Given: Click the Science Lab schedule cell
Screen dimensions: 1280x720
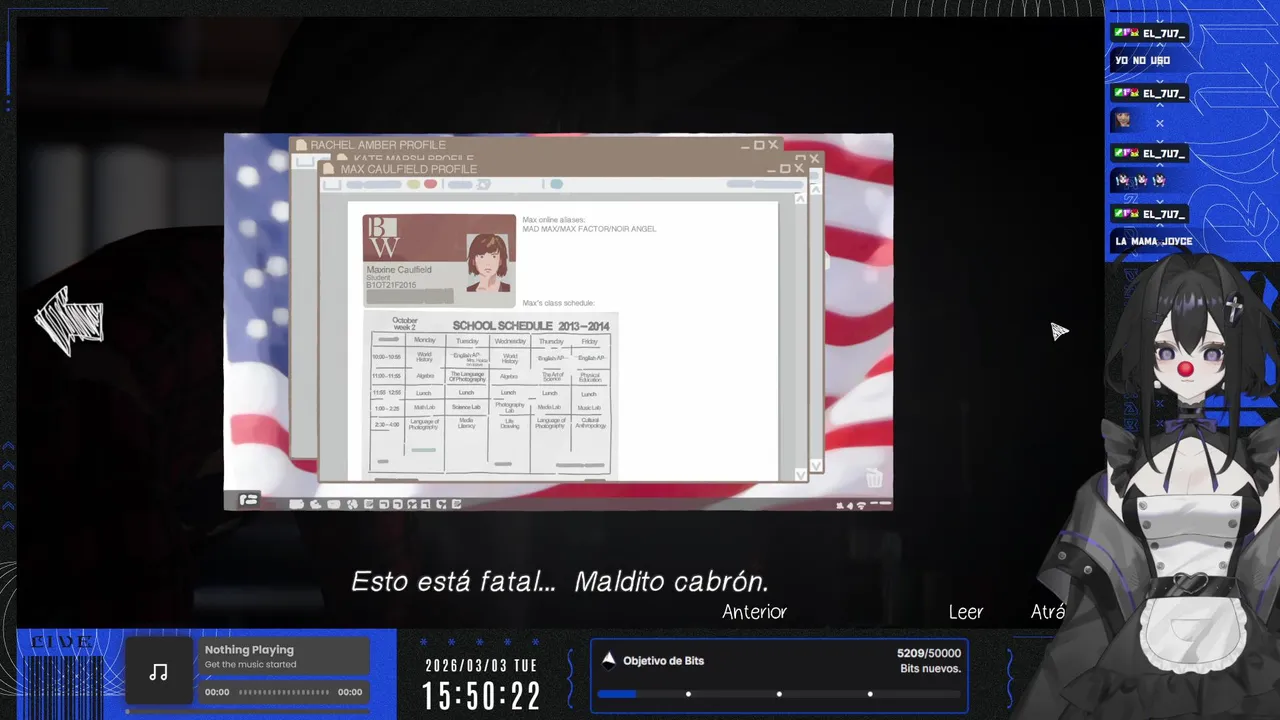Looking at the screenshot, I should coord(466,407).
